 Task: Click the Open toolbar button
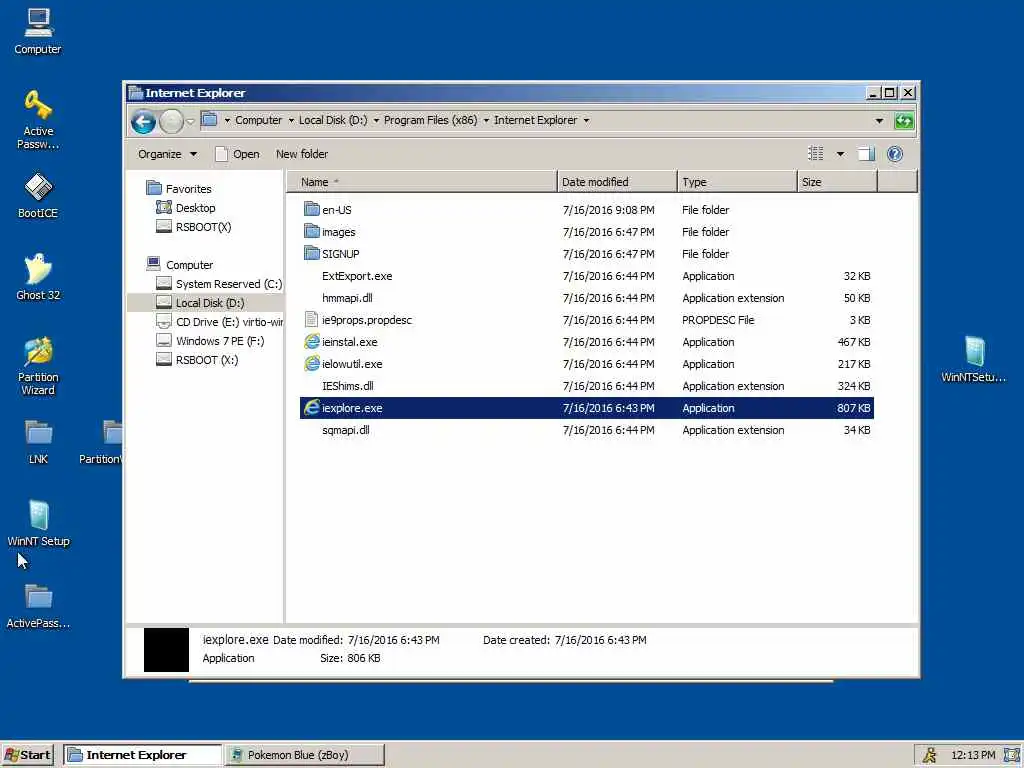pos(238,154)
